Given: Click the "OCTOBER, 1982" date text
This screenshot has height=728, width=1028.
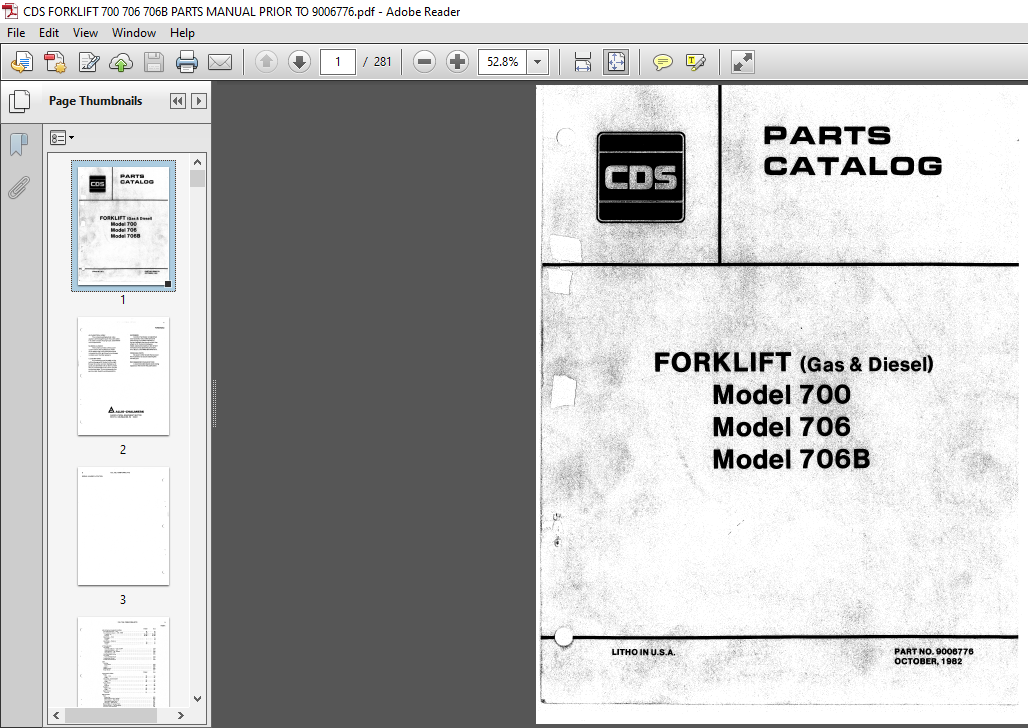Looking at the screenshot, I should [x=928, y=661].
